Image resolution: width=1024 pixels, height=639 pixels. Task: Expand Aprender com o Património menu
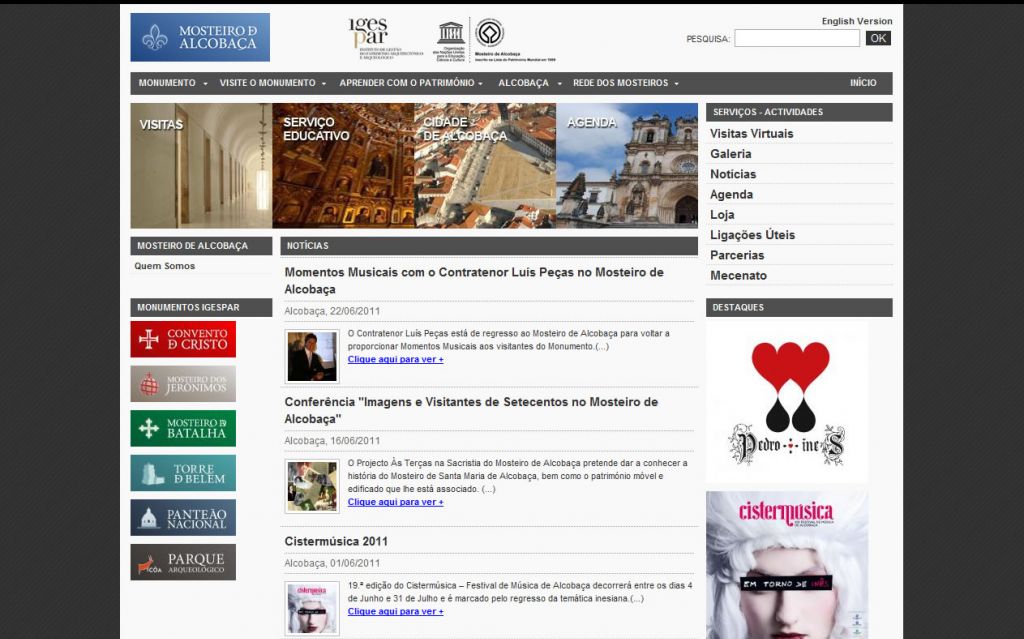pos(411,83)
